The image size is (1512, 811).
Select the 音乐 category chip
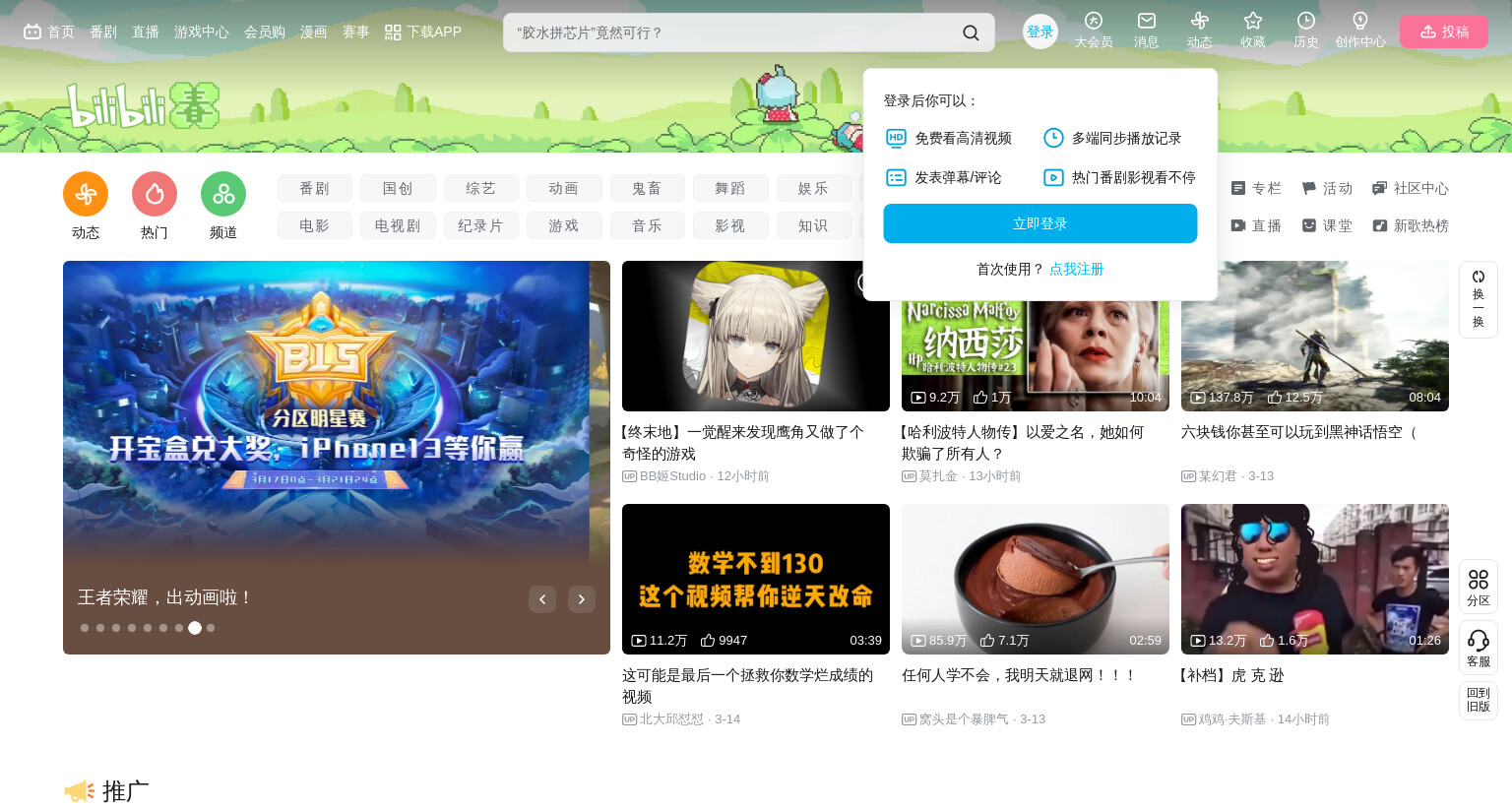[648, 225]
